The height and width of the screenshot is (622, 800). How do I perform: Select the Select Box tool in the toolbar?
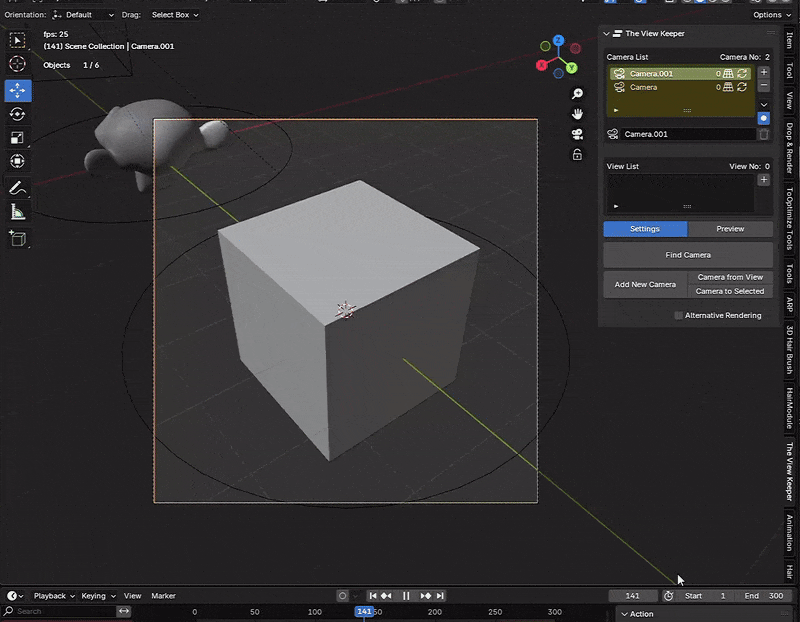pyautogui.click(x=17, y=40)
